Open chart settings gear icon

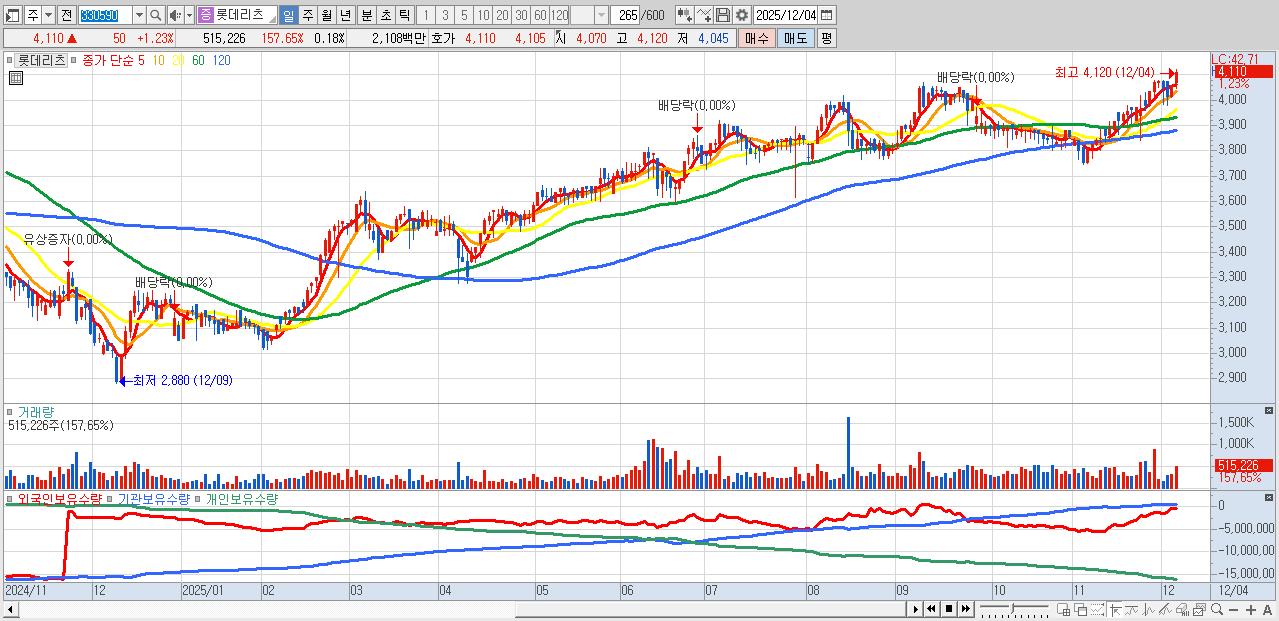742,15
